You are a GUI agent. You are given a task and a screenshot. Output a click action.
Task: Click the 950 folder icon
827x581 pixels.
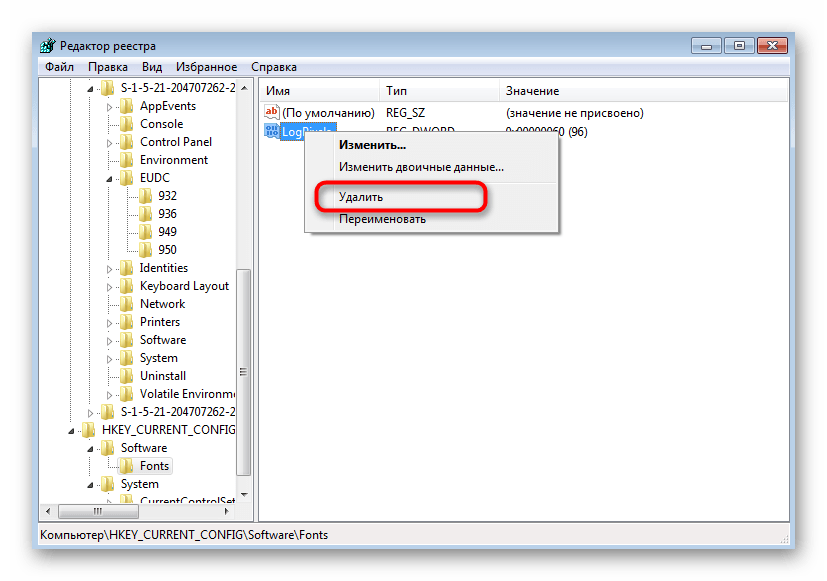[x=146, y=250]
